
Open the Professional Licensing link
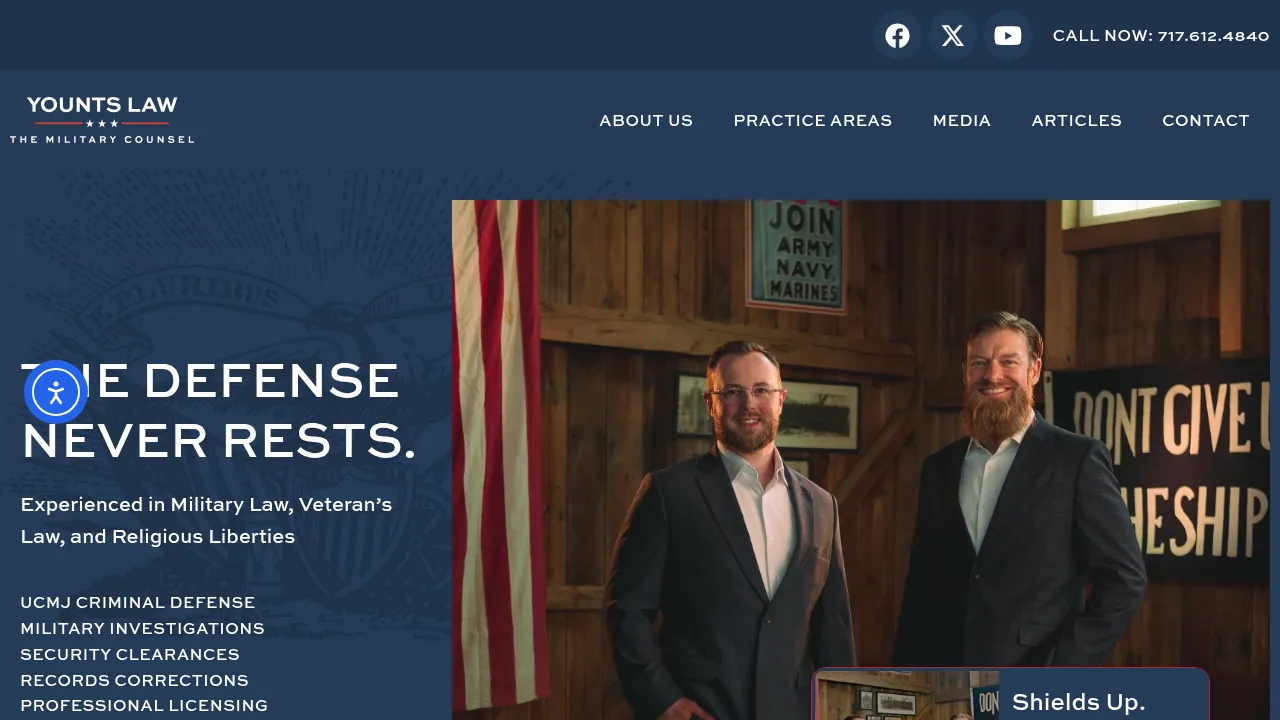[144, 705]
